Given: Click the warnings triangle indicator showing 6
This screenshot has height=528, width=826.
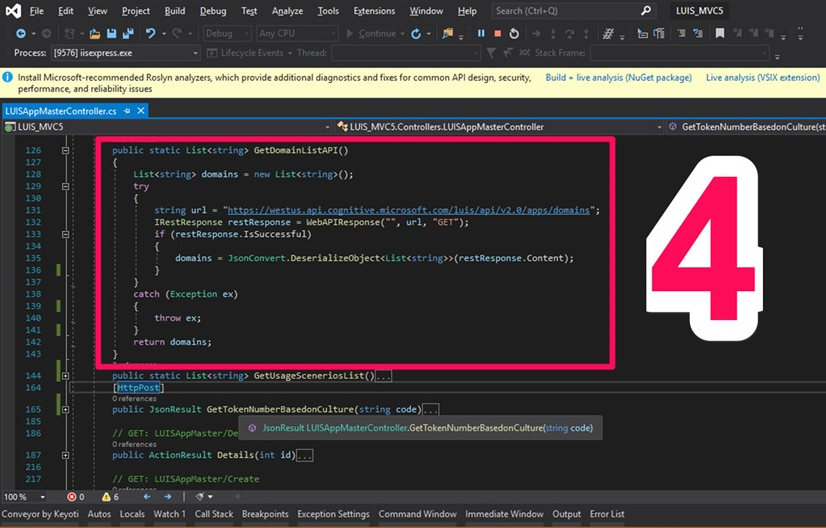Looking at the screenshot, I should [109, 496].
